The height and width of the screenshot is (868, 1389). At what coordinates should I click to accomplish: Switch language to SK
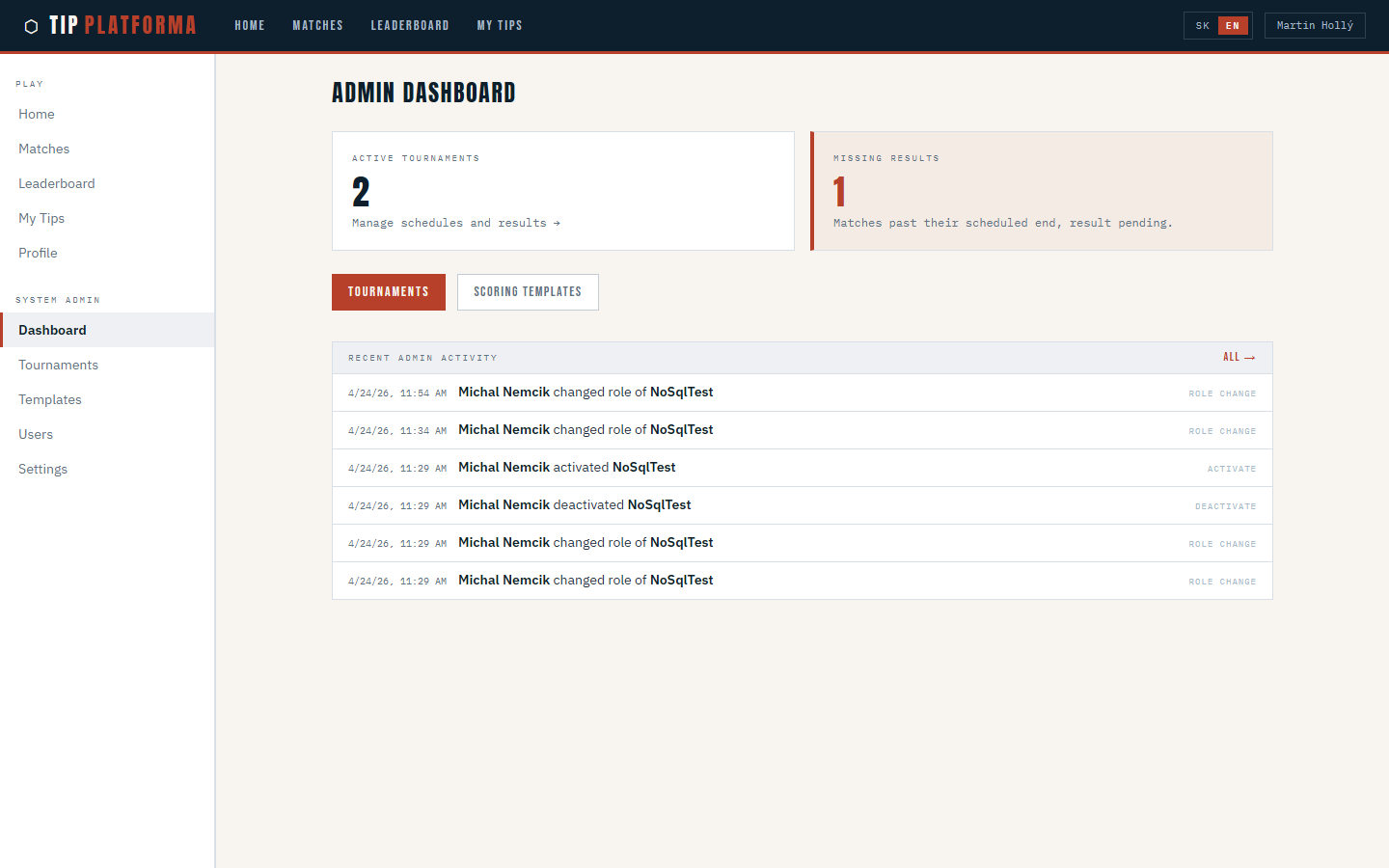click(x=1202, y=26)
